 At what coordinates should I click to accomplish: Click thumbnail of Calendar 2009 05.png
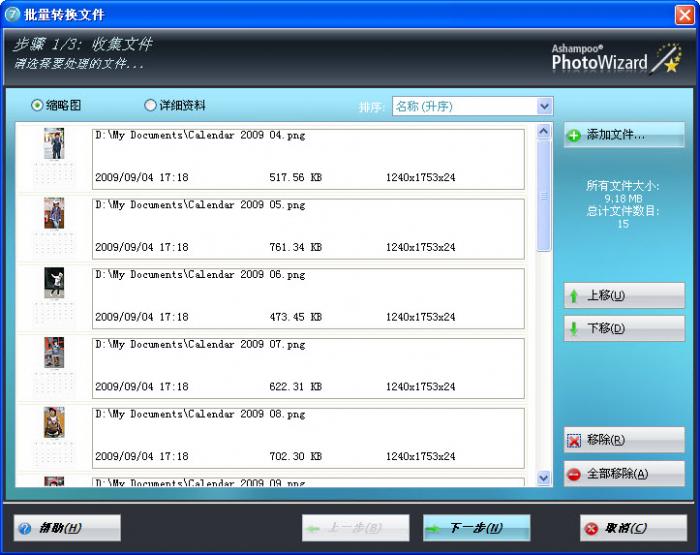(54, 214)
